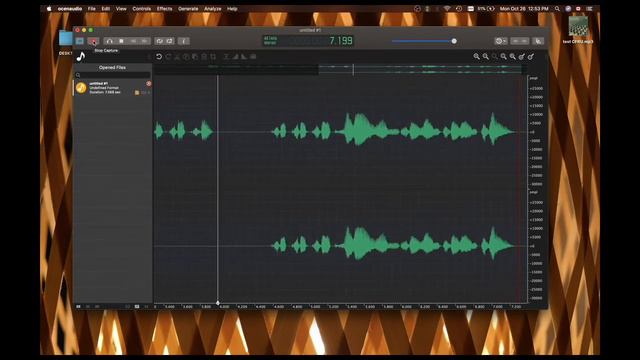This screenshot has height=360, width=640.
Task: Click the fade out icon
Action: tap(244, 57)
